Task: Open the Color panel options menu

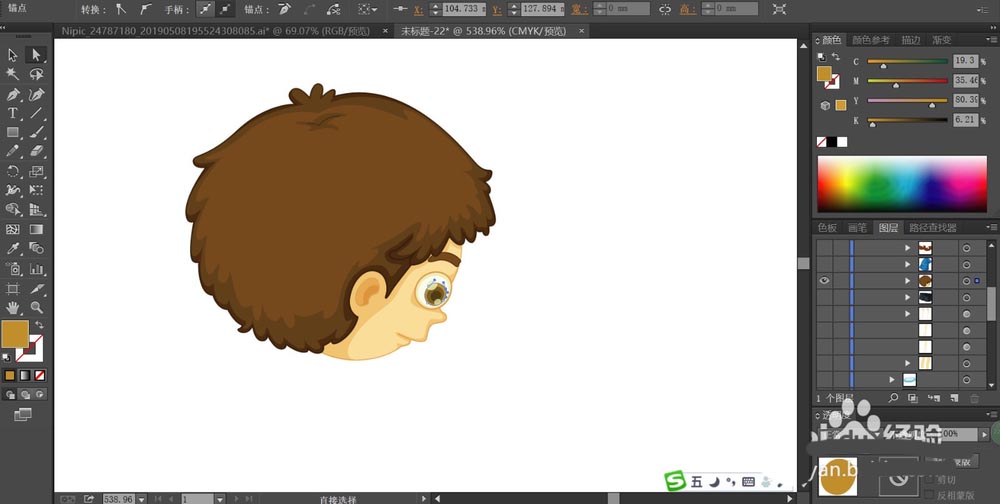Action: 990,40
